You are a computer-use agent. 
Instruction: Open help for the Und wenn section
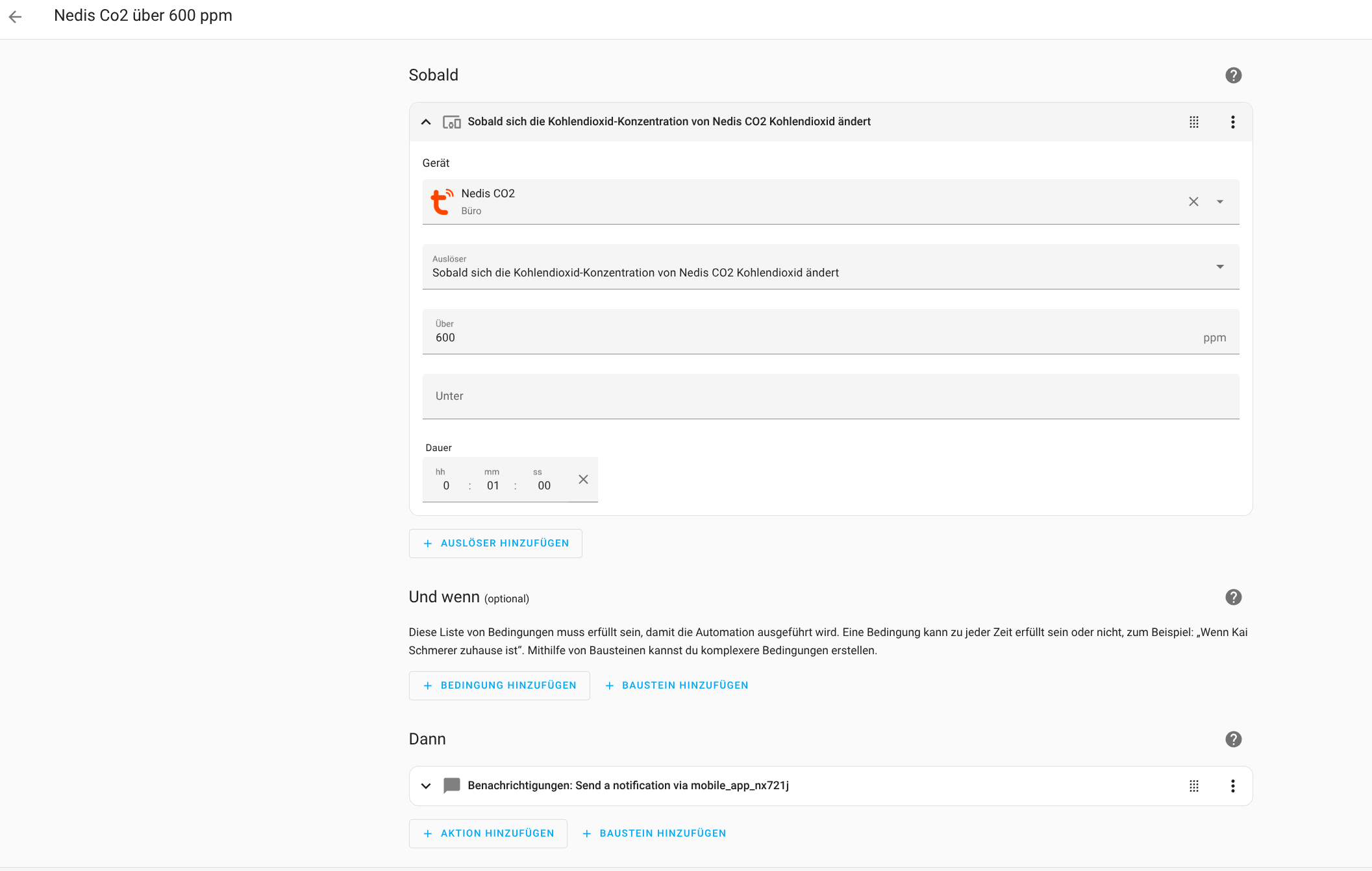pyautogui.click(x=1233, y=597)
